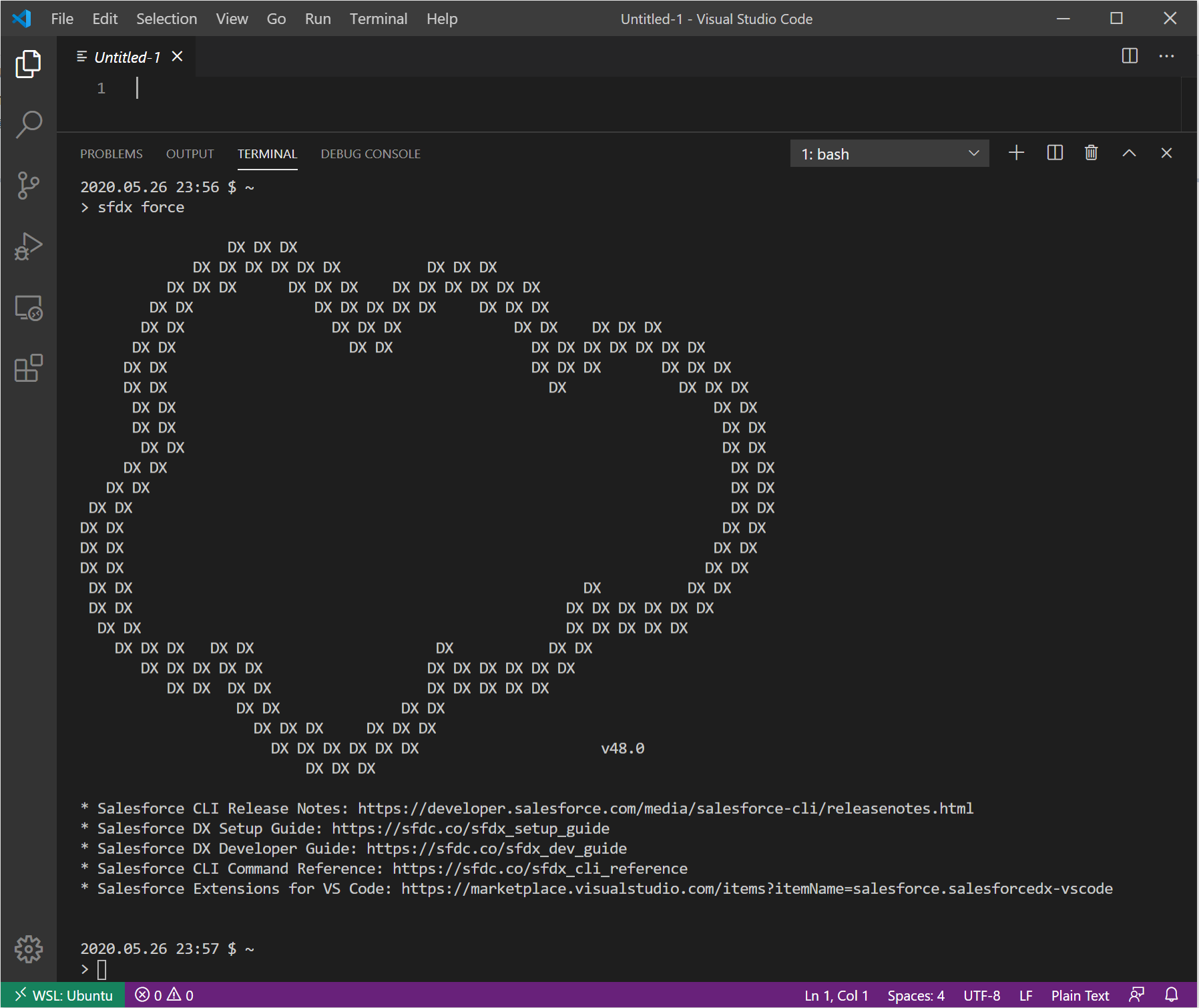Screen dimensions: 1199x1008
Task: Open the Run and Debug view
Action: coord(28,246)
